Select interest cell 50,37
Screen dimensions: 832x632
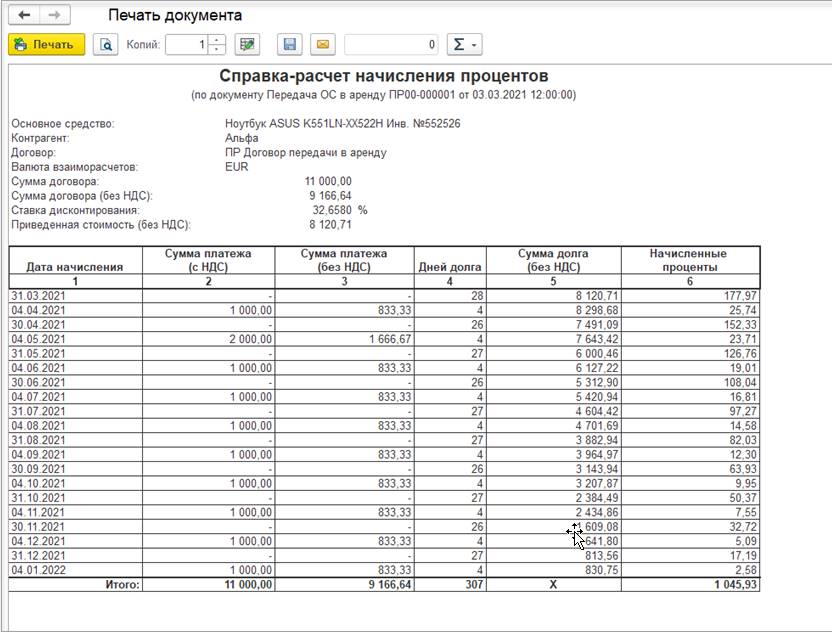tap(690, 498)
